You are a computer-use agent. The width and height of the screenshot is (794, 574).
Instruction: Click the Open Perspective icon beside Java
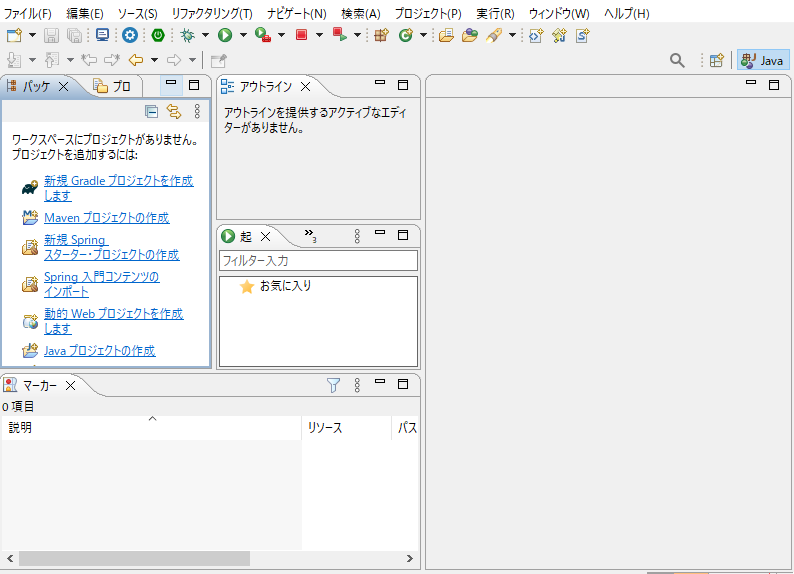[716, 60]
